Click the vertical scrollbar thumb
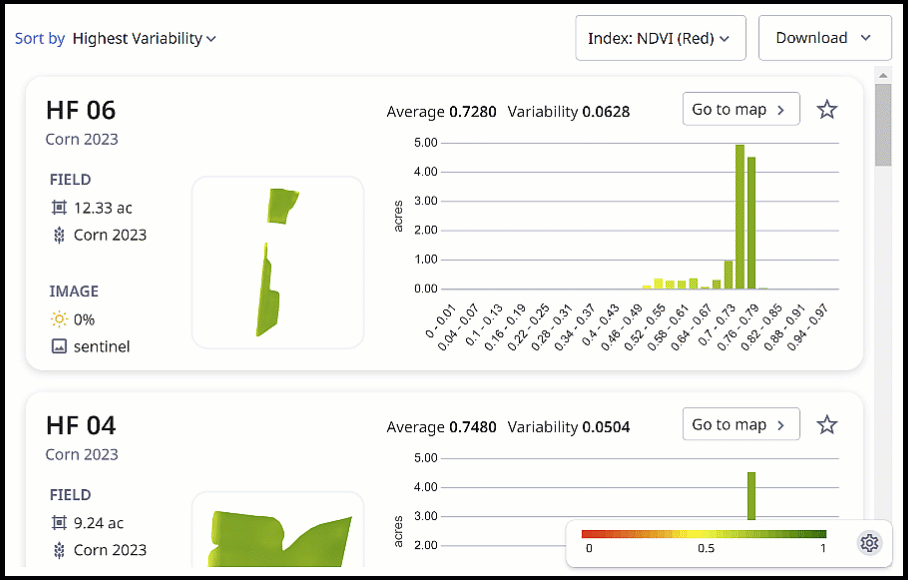Screen dimensions: 908x580 (x=882, y=125)
